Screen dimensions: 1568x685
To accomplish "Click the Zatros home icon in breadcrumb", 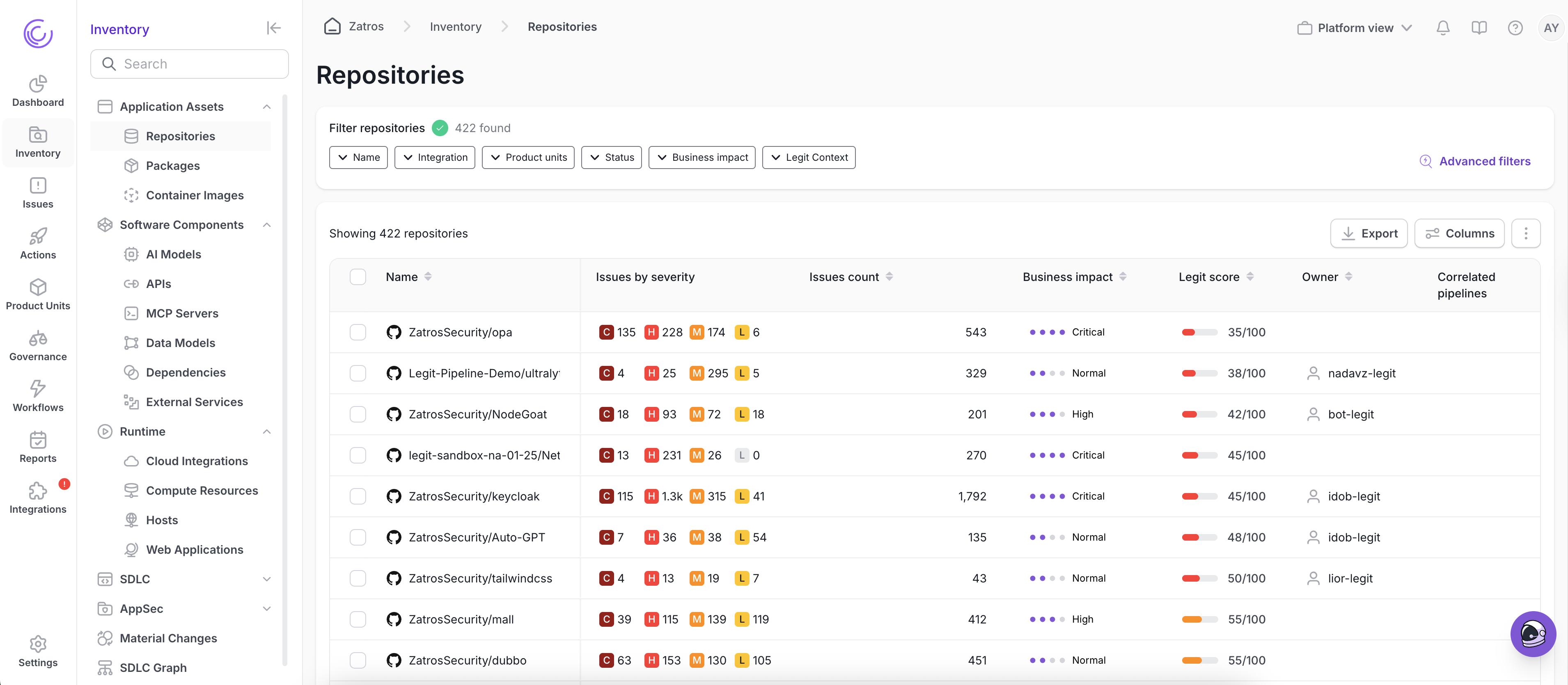I will pos(332,27).
